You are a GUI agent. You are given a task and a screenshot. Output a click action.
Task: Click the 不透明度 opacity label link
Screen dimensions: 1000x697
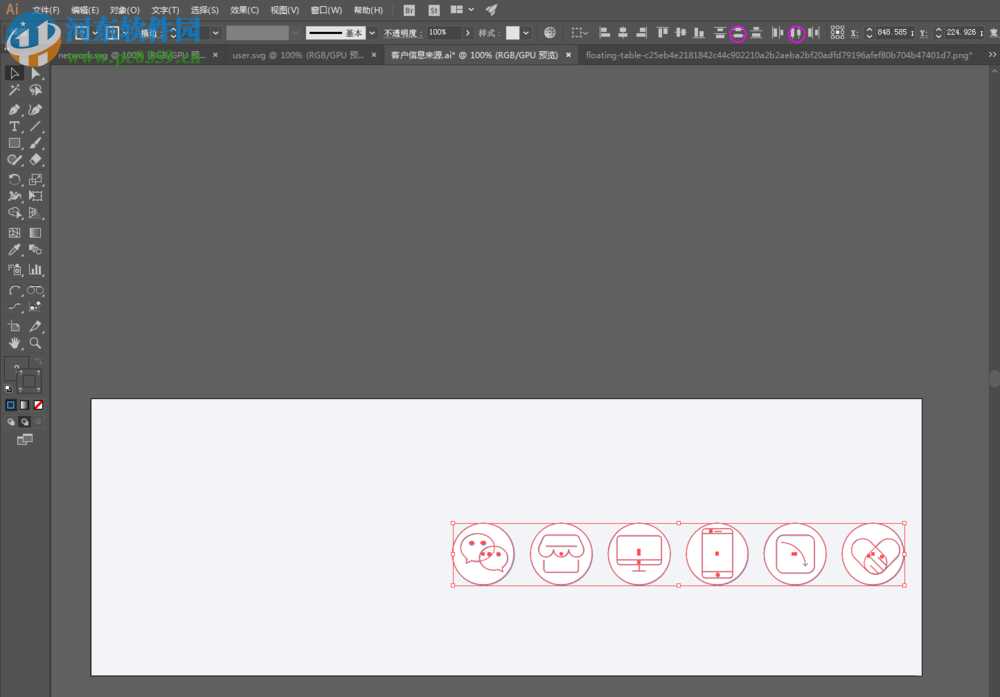(x=403, y=33)
